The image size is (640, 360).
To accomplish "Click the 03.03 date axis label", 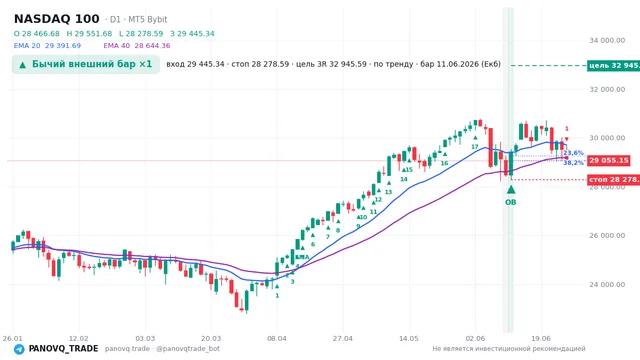I will (145, 338).
